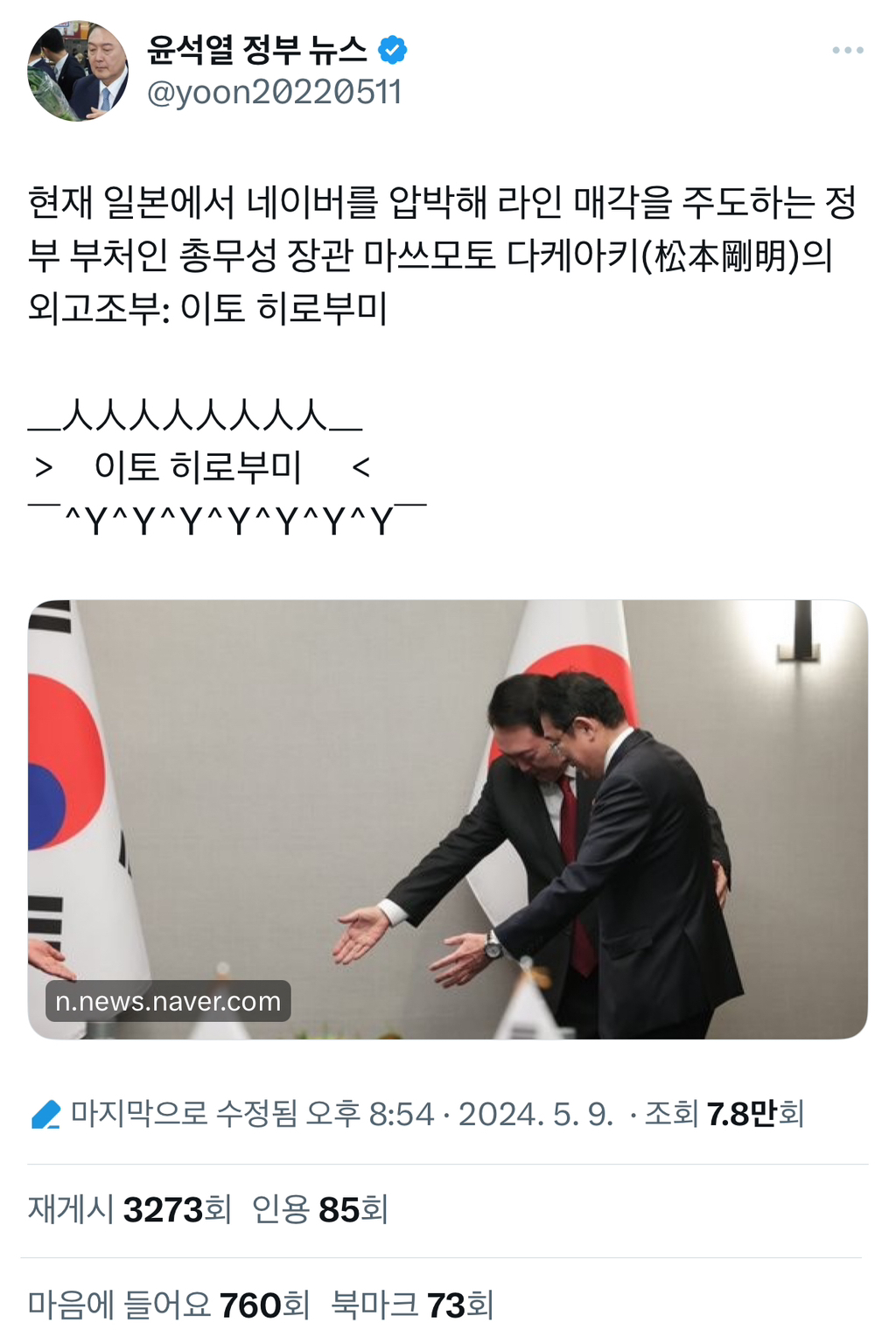
Task: Open the 윤석열 정부 뉴스 profile name
Action: click(257, 50)
